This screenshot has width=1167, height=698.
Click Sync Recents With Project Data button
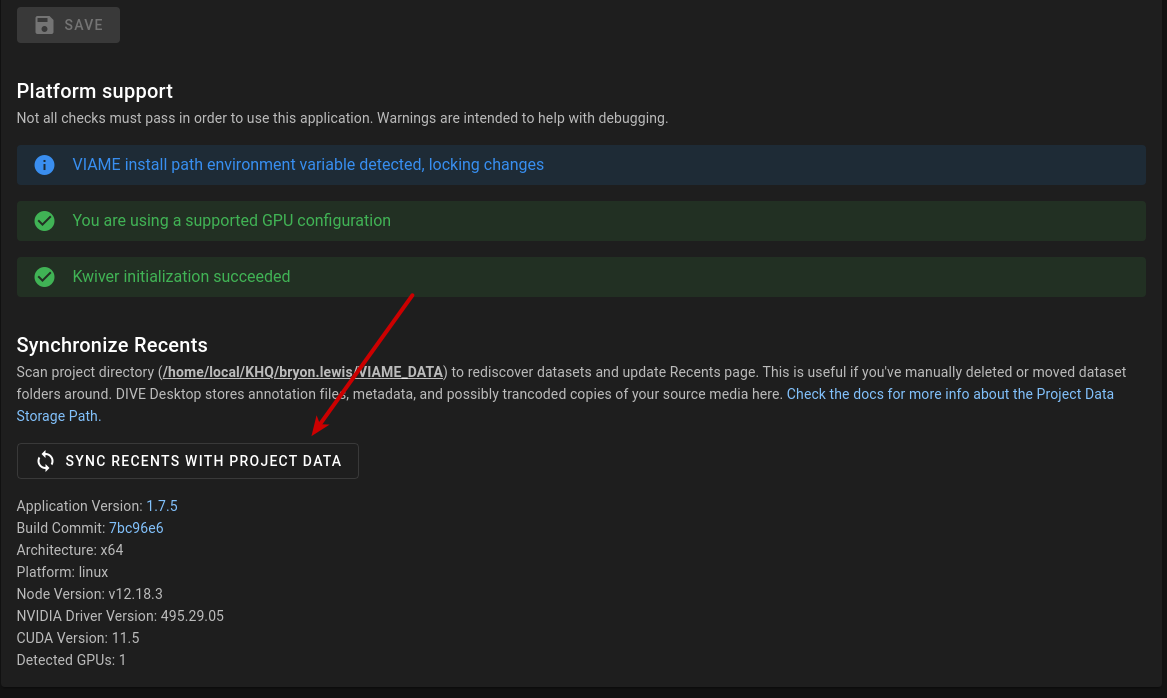188,461
